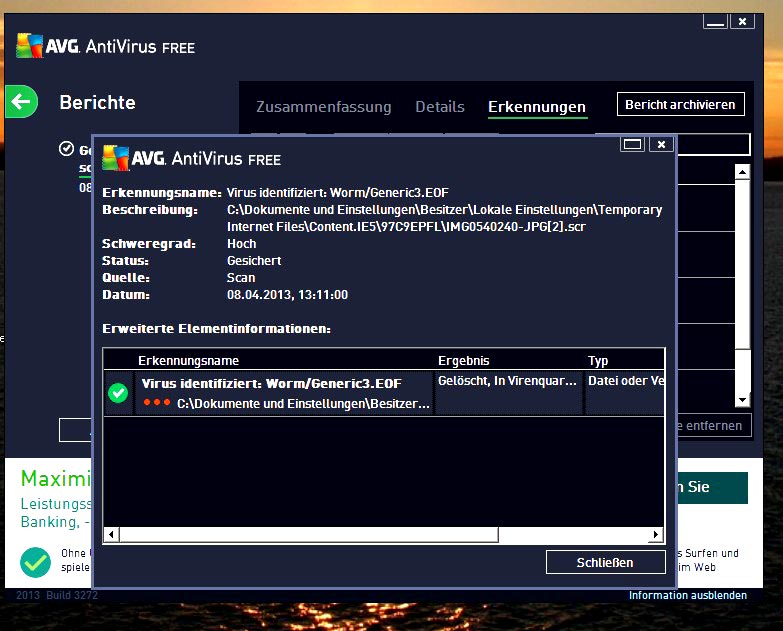Open the Zusammenfassung tab
The width and height of the screenshot is (783, 631).
[324, 107]
